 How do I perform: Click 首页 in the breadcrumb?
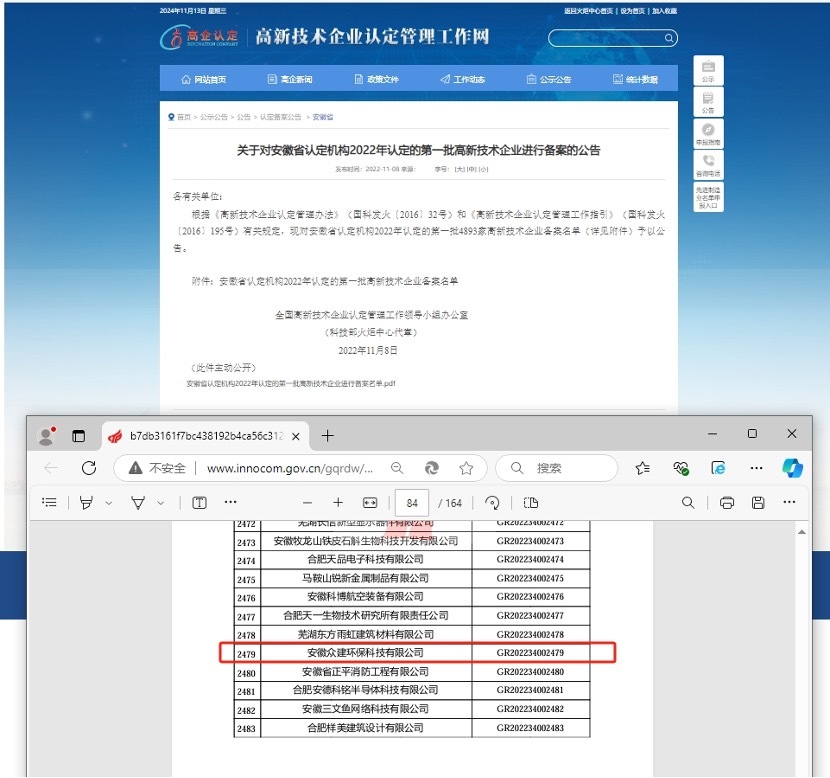pos(184,117)
